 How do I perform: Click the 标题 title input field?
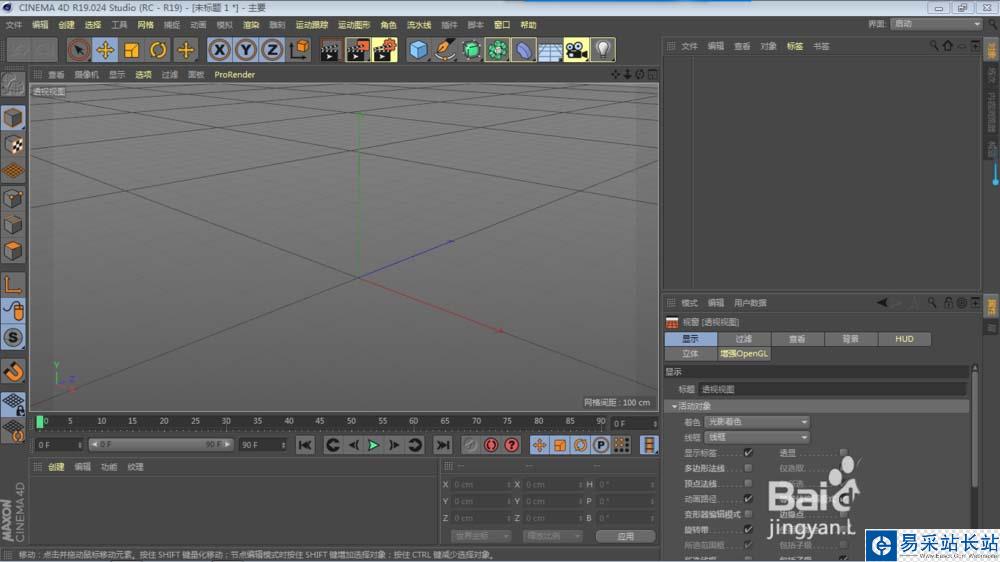[833, 389]
